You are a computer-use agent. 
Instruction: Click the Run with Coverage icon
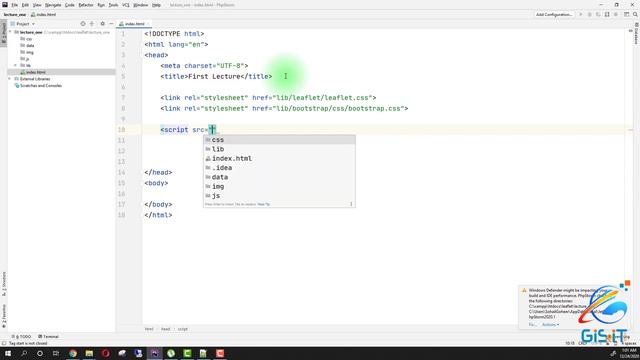(598, 15)
